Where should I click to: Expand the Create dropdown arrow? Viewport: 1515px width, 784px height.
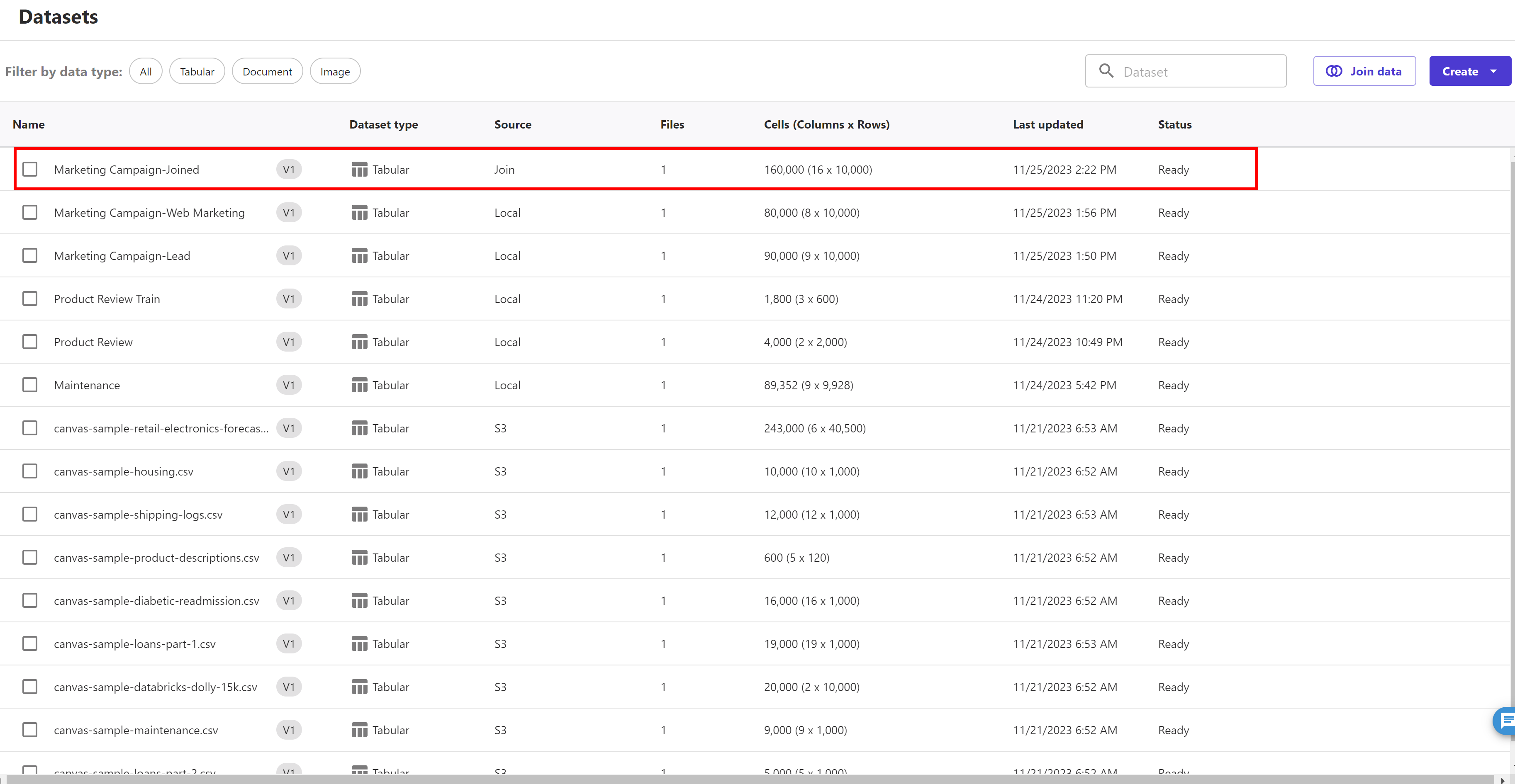1493,71
